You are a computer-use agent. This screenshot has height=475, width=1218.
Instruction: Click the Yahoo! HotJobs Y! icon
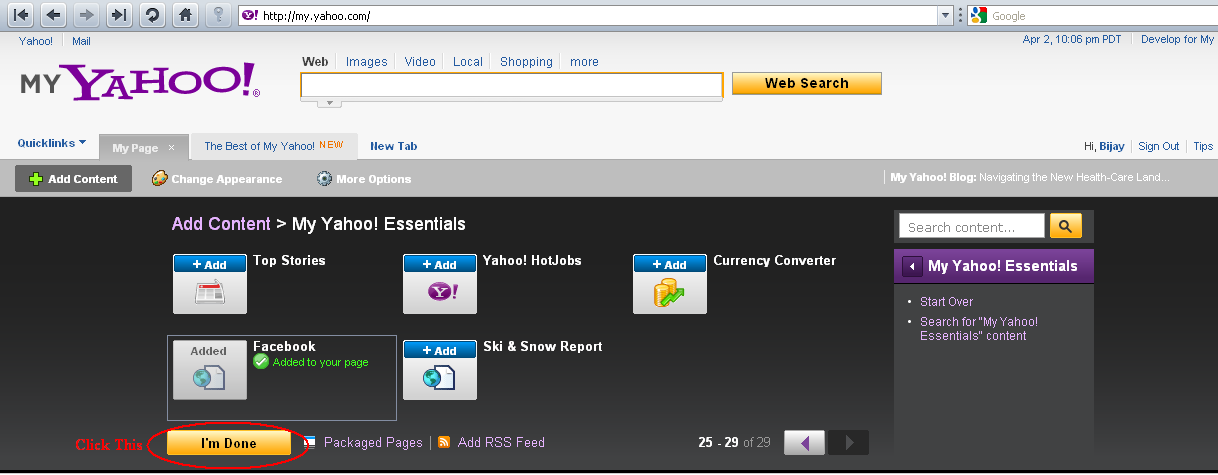click(x=440, y=293)
